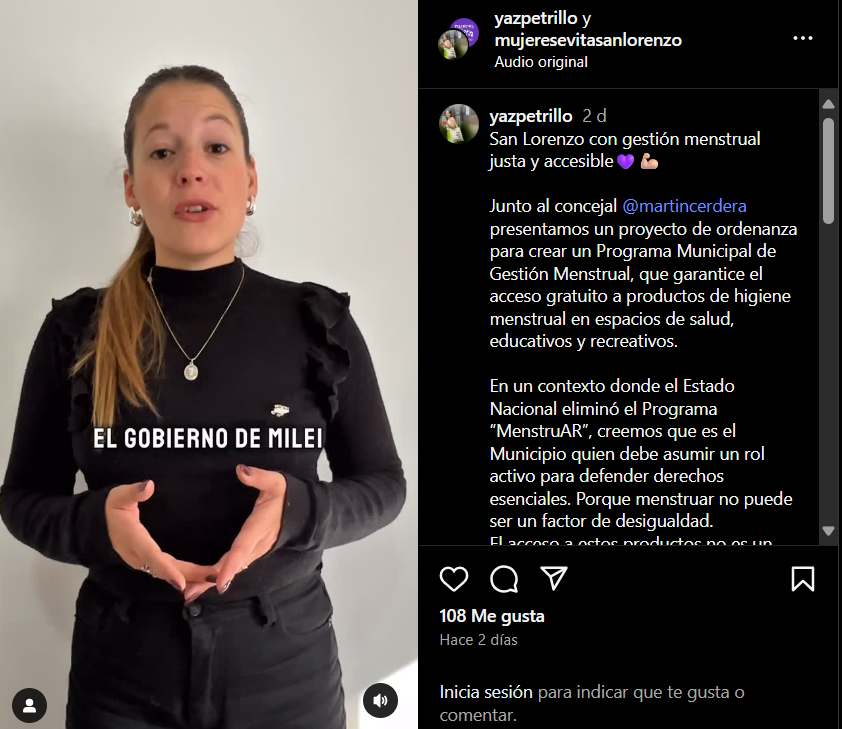Click the caption scrollbar up arrow
The image size is (842, 729).
tap(828, 104)
